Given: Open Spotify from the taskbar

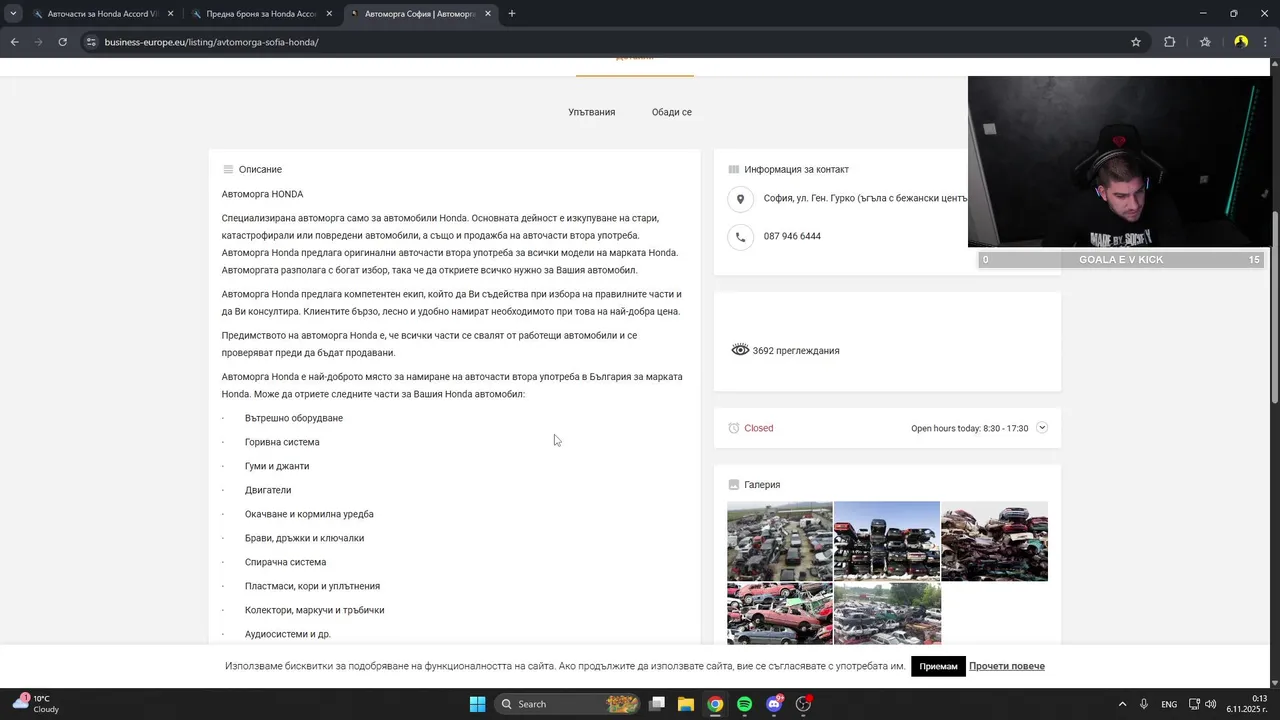Looking at the screenshot, I should tap(744, 704).
